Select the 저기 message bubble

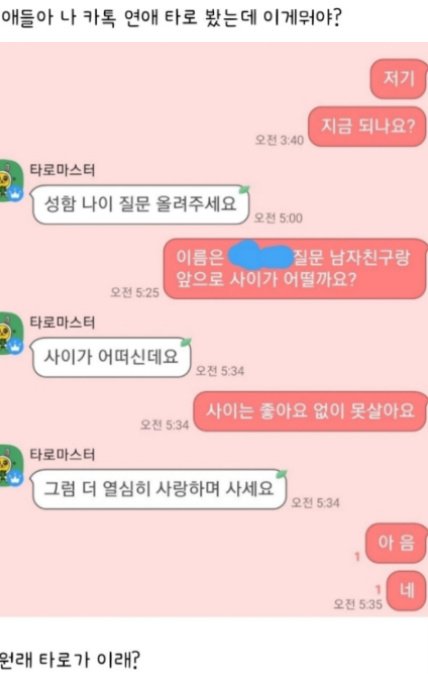point(398,79)
